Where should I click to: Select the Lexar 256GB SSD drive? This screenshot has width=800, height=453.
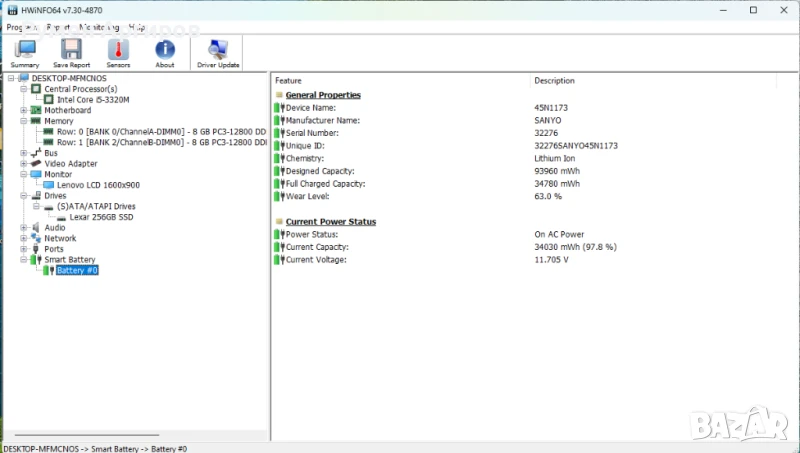103,217
